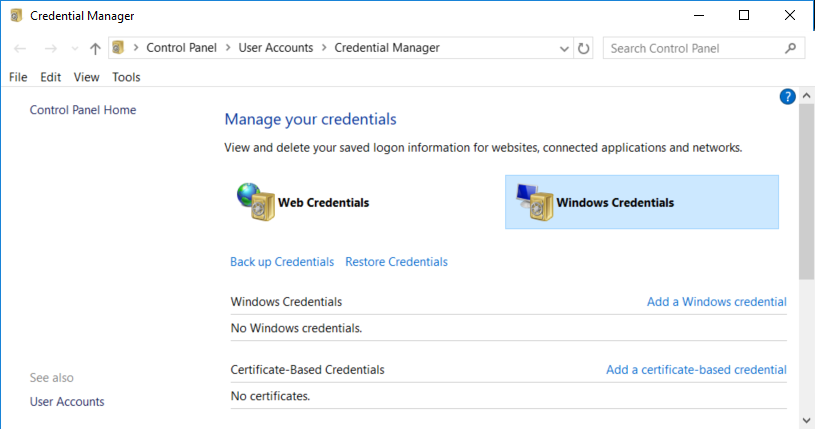Expand the address bar history dropdown
The image size is (815, 429).
(564, 48)
